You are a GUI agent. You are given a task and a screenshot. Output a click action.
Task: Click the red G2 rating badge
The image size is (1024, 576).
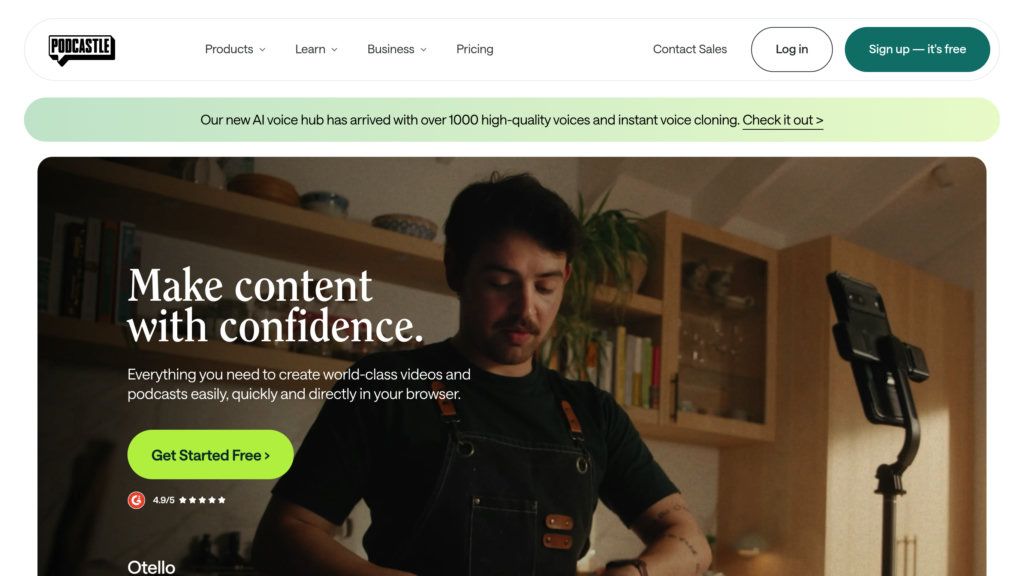click(x=136, y=500)
